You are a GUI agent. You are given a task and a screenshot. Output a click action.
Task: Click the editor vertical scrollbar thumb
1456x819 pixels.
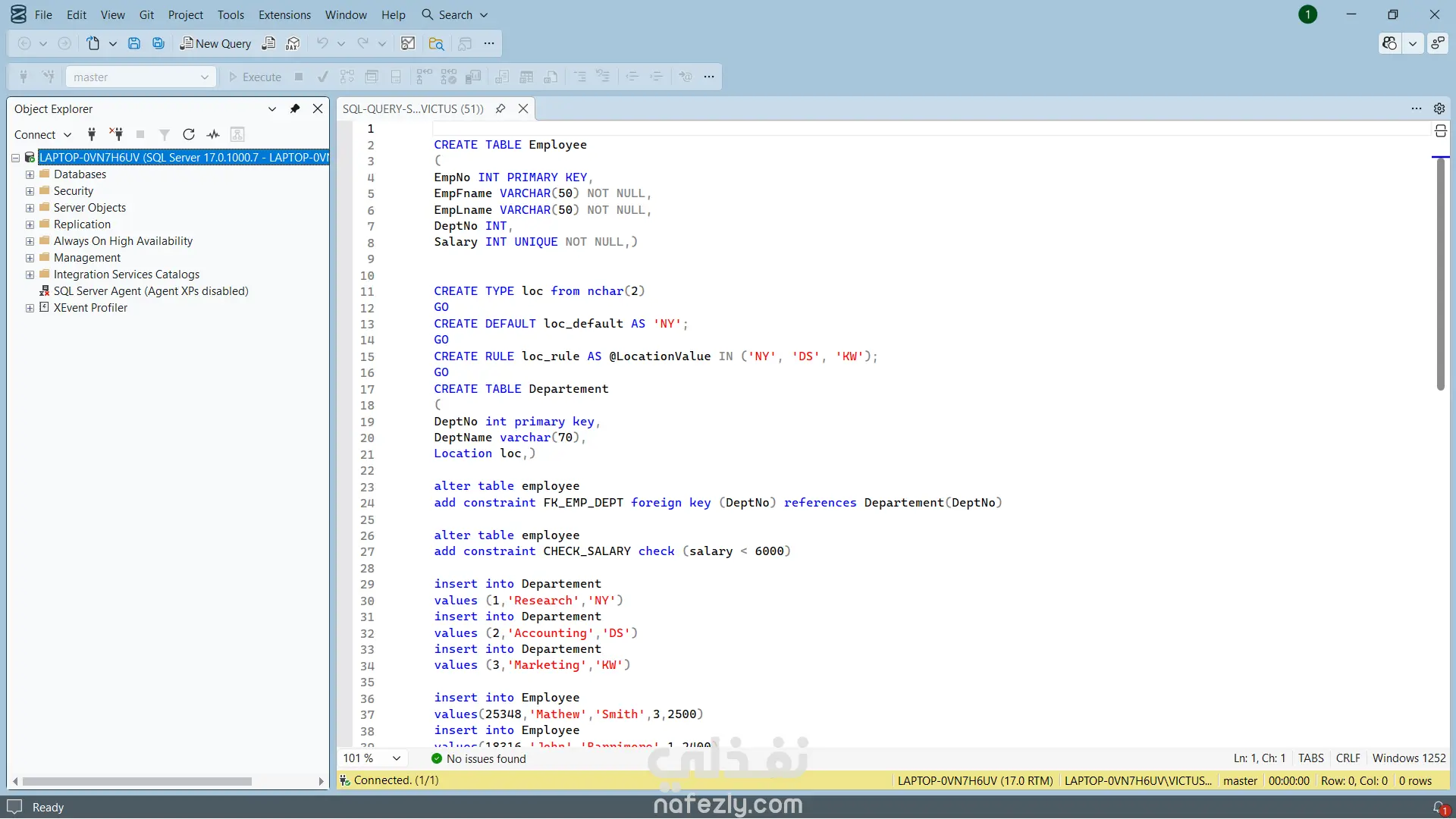point(1441,275)
